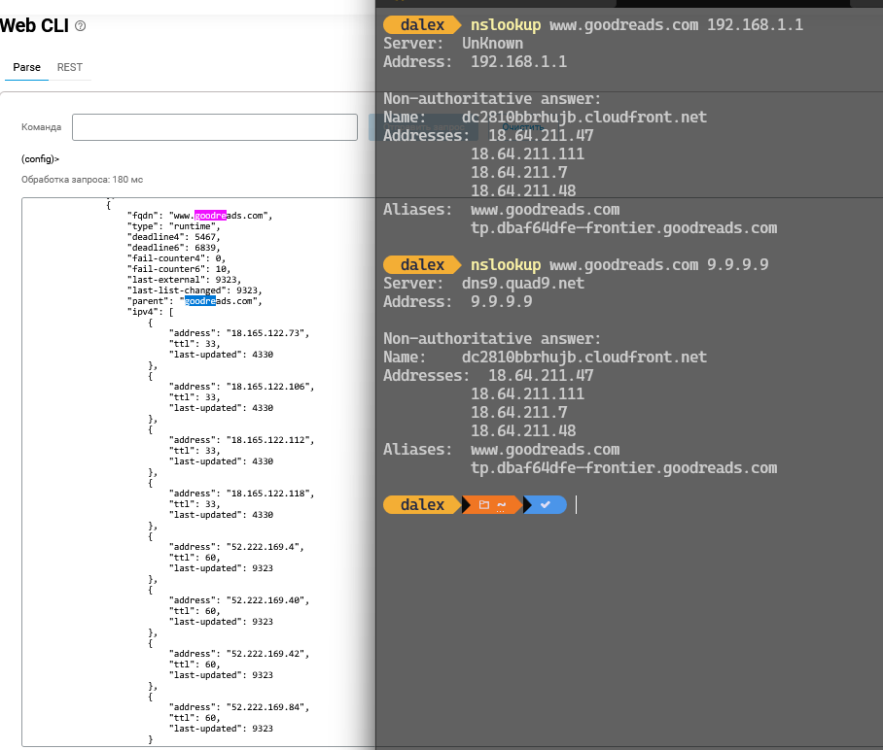
Task: Open the help icon beside Web CLI
Action: [80, 26]
